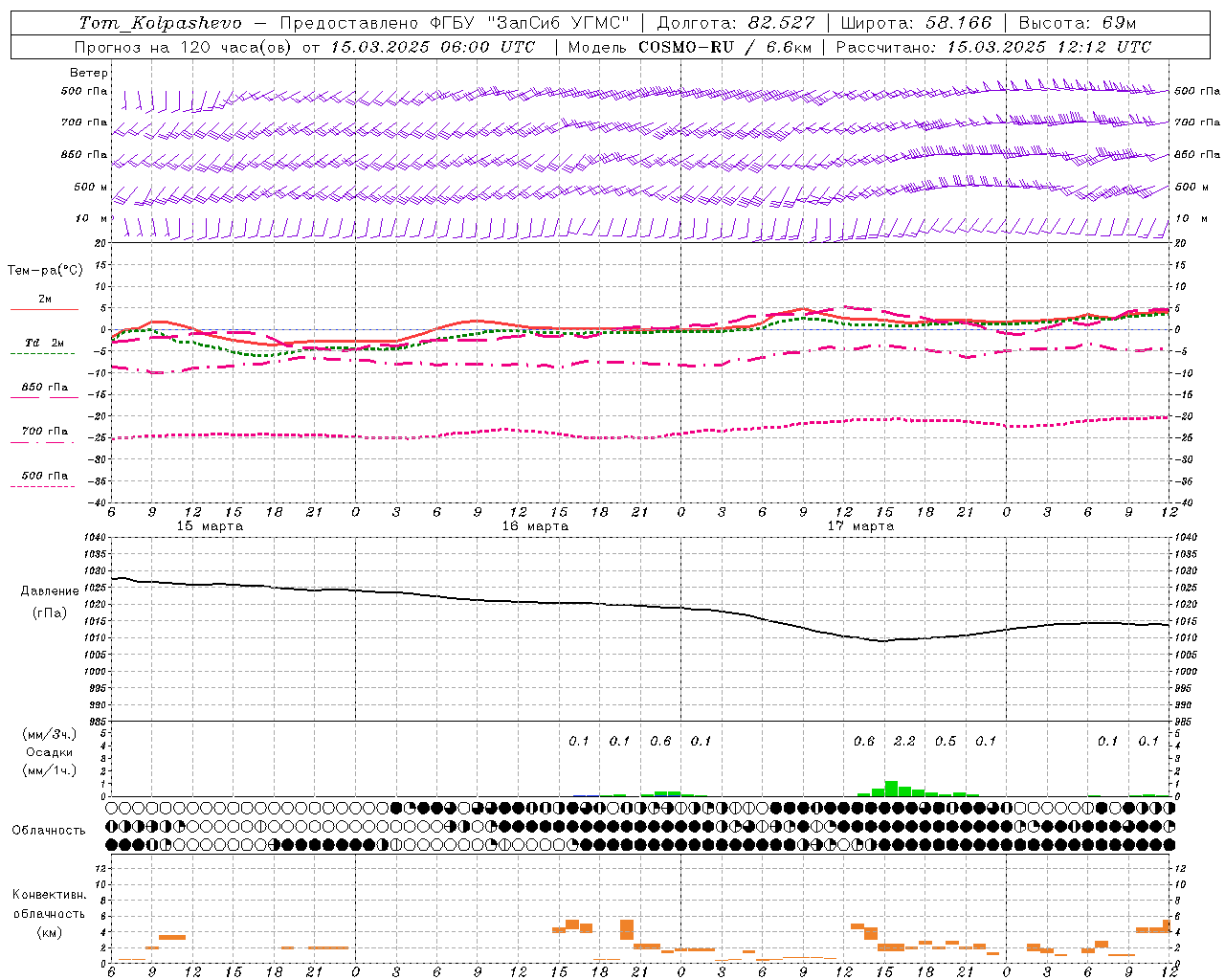This screenshot has width=1225, height=980.
Task: Select the 'Высота: 69м' elevation text
Action: tap(1078, 23)
